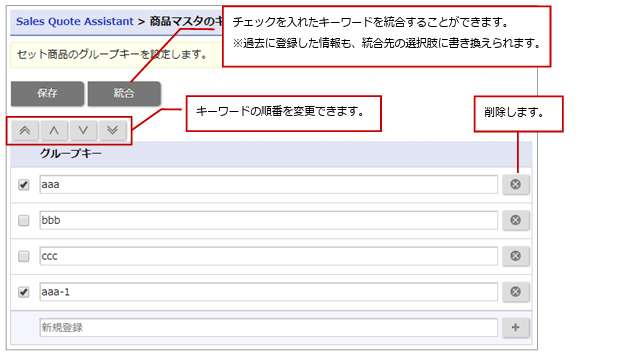The height and width of the screenshot is (362, 640).
Task: Edit the bbb group key text field
Action: pos(269,220)
